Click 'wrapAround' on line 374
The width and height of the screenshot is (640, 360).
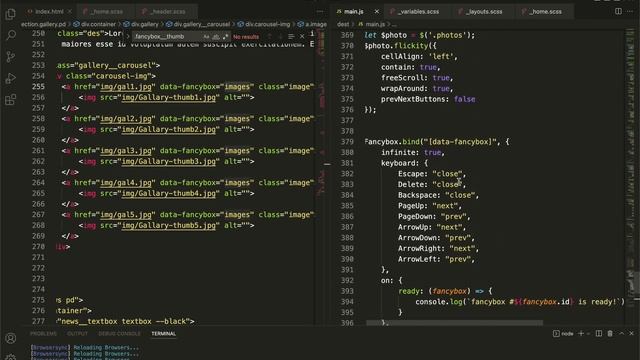point(402,89)
